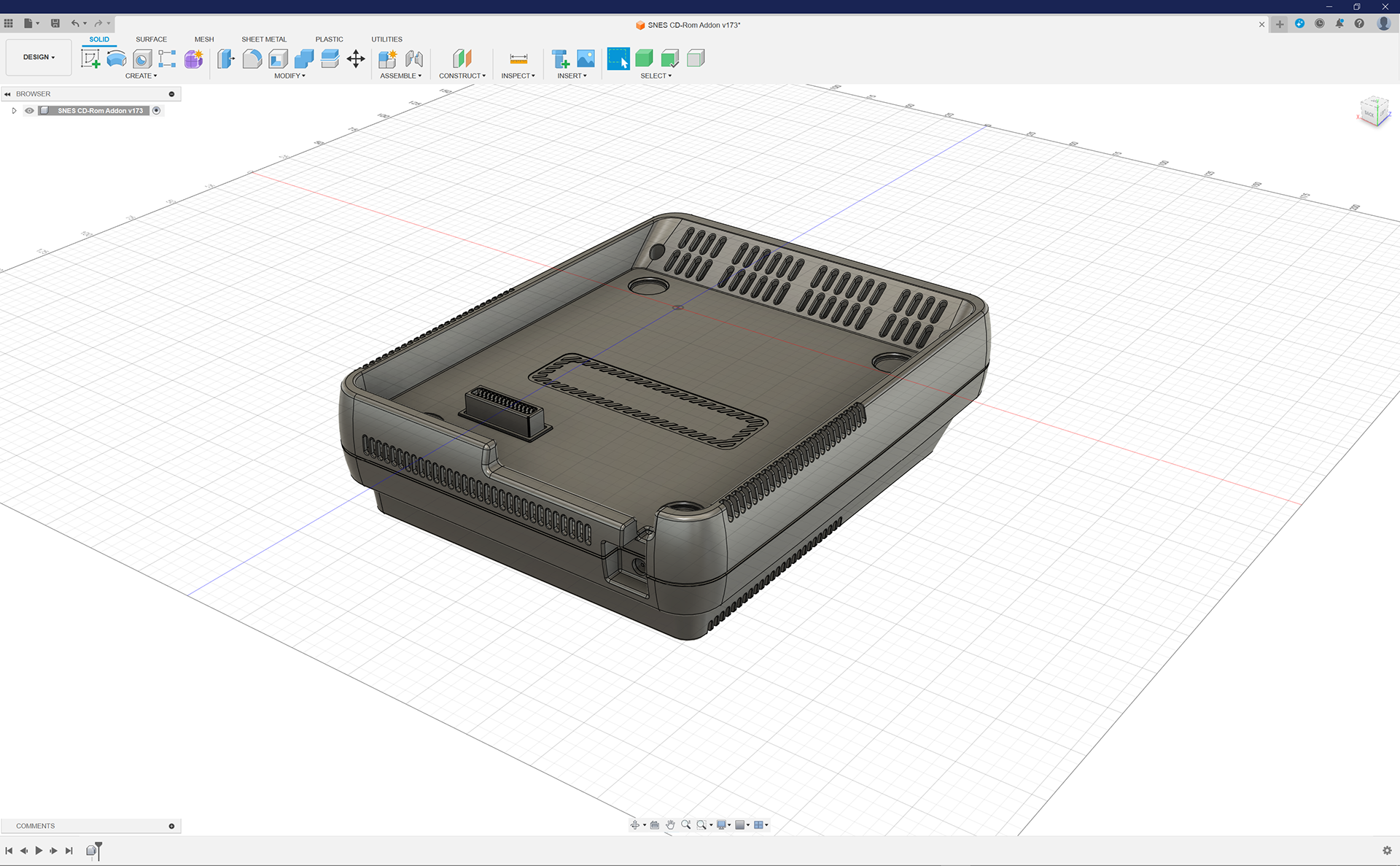
Task: Select the Press Pull tool
Action: 226,58
